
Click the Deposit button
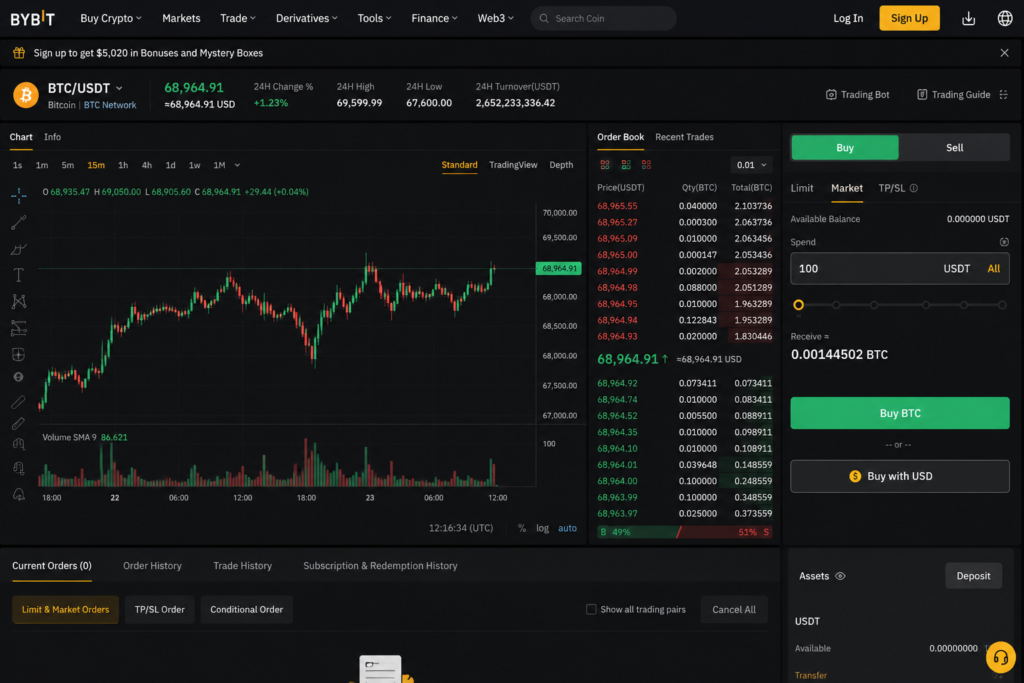coord(973,576)
